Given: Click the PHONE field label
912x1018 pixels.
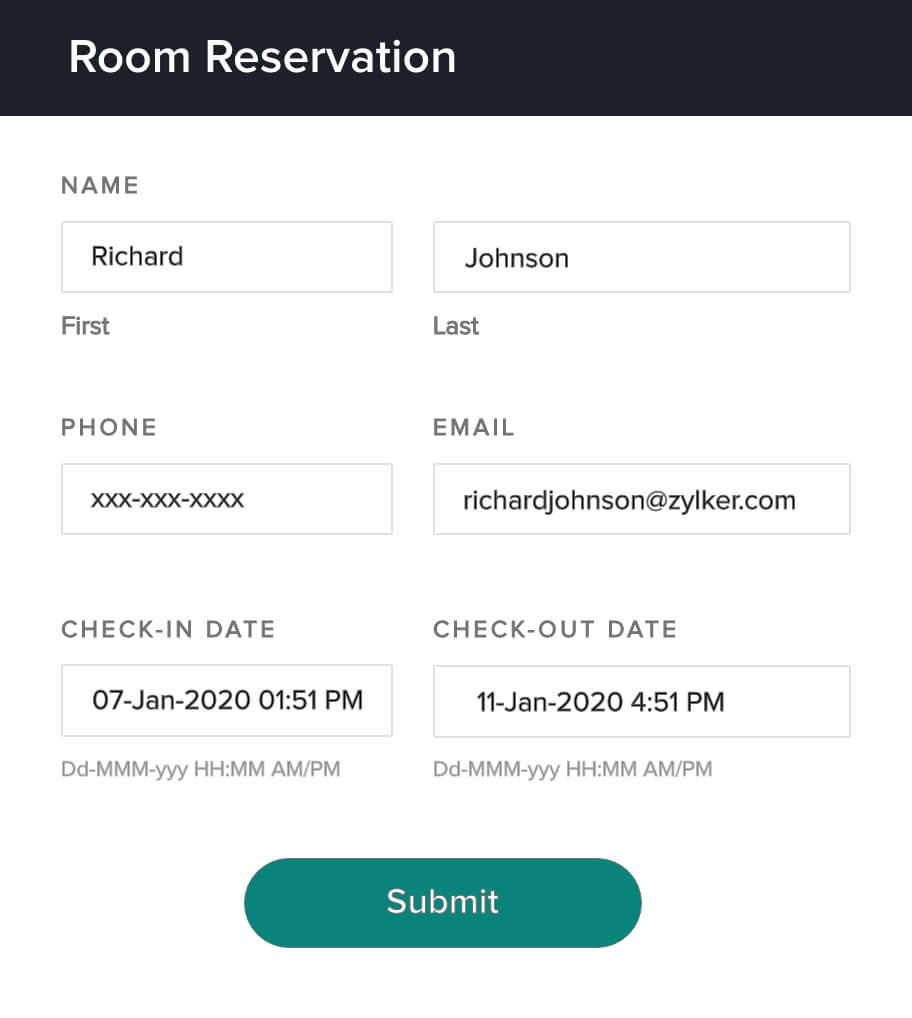Looking at the screenshot, I should (109, 428).
